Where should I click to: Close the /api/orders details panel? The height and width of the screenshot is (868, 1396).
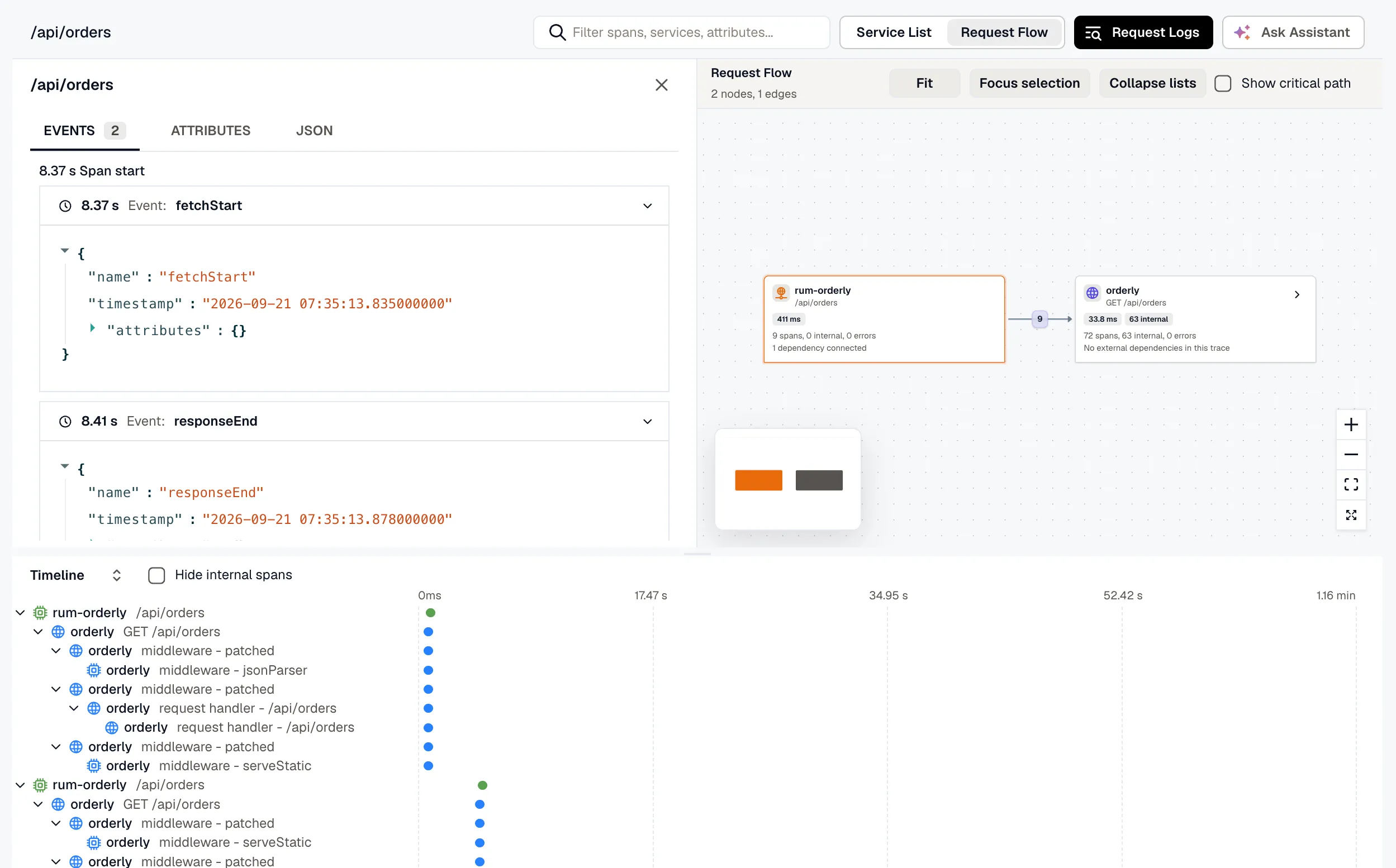coord(662,85)
